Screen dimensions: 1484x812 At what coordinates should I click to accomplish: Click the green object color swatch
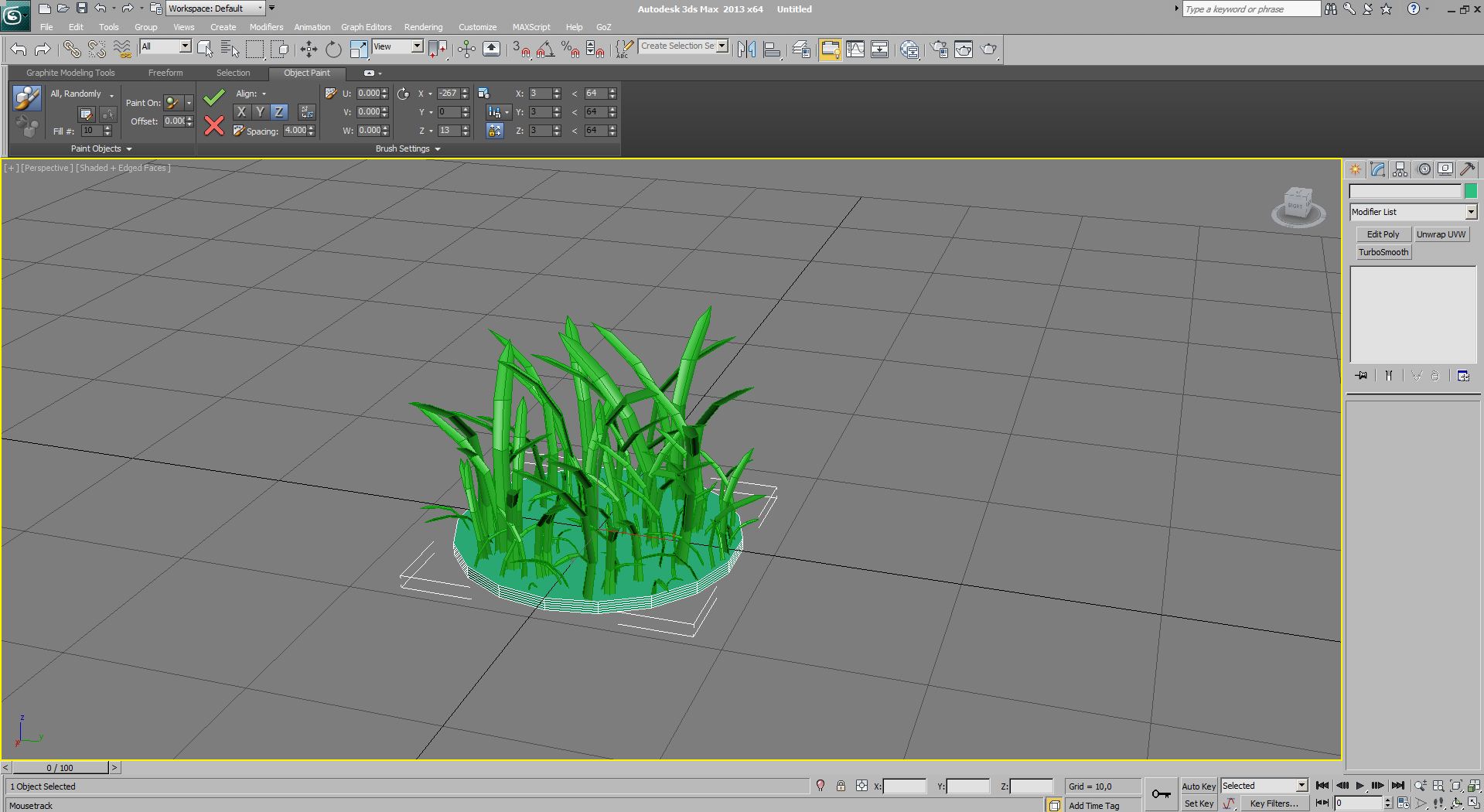(x=1470, y=191)
